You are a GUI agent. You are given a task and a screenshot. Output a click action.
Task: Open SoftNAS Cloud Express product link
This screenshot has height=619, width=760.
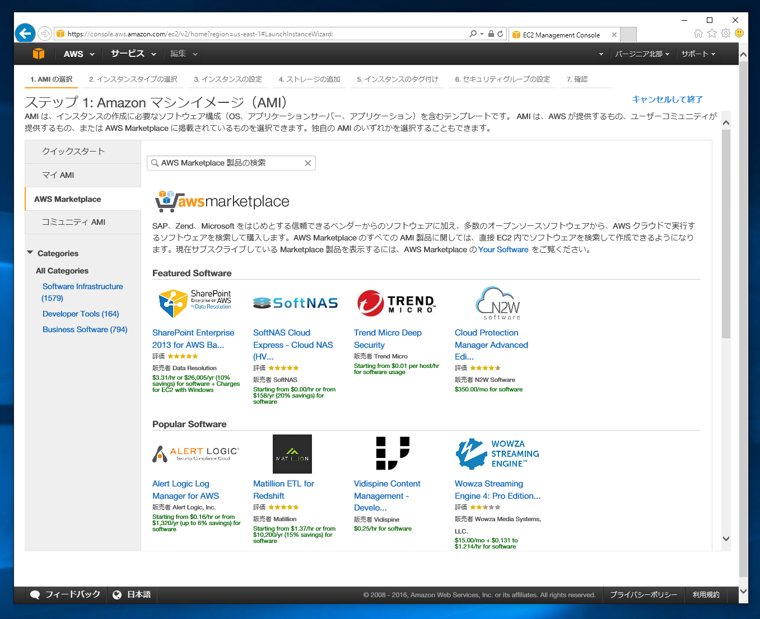[293, 345]
